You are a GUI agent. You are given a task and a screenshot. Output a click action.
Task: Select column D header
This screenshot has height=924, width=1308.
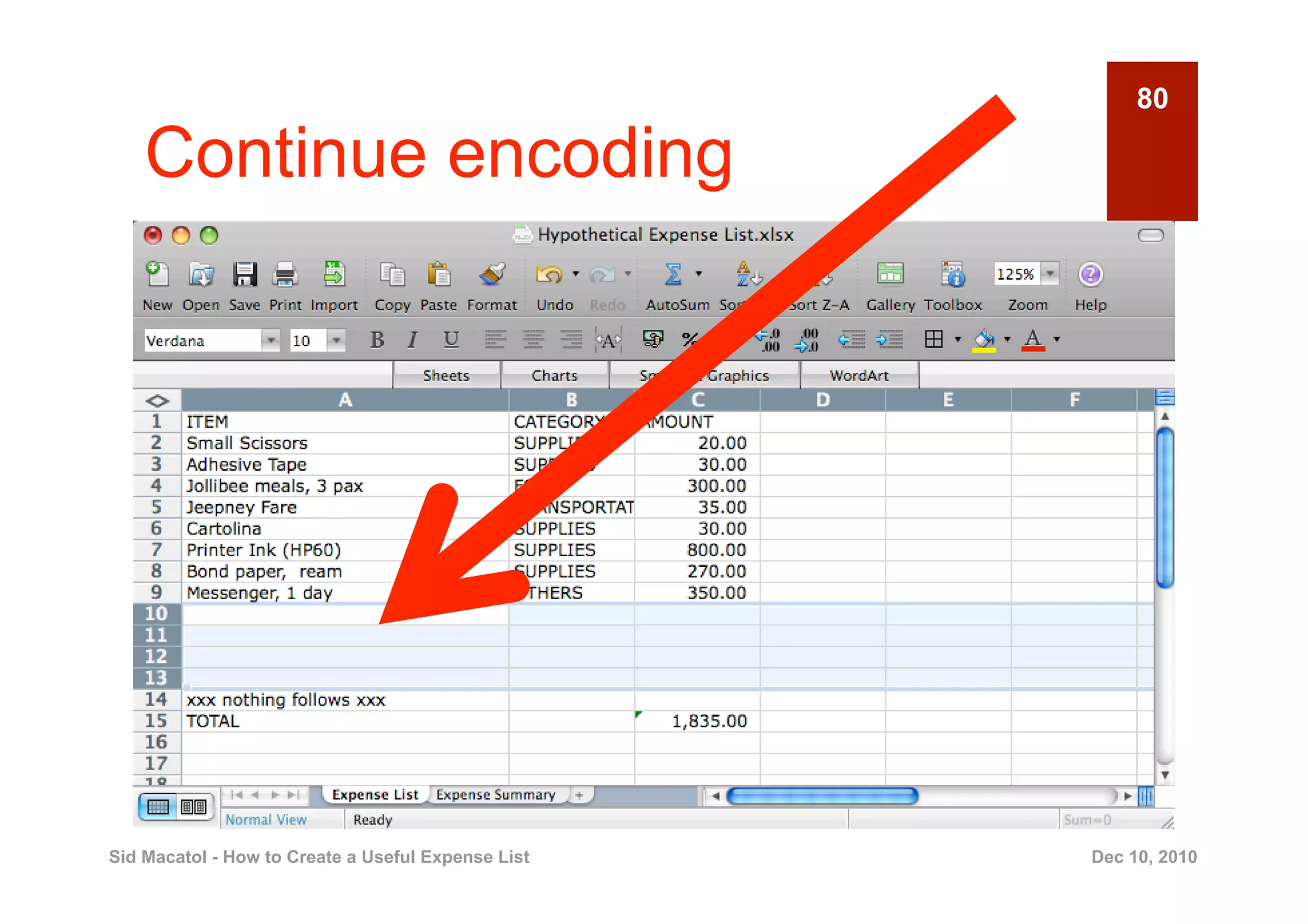pyautogui.click(x=823, y=400)
